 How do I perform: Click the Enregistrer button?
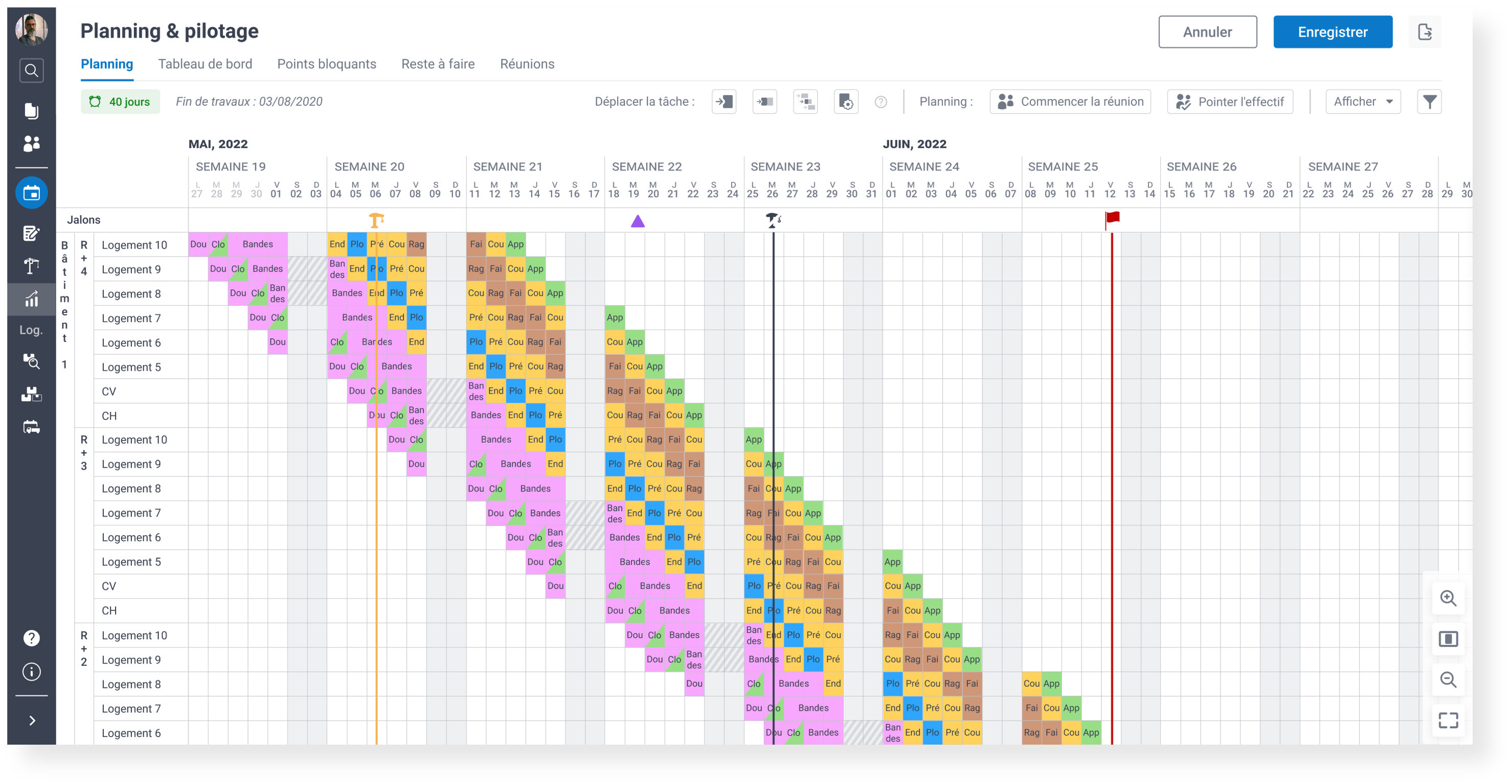(x=1333, y=32)
